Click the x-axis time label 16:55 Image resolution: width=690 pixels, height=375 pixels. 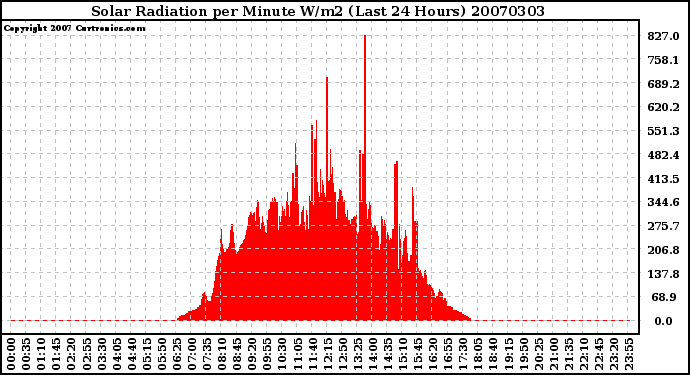[448, 354]
